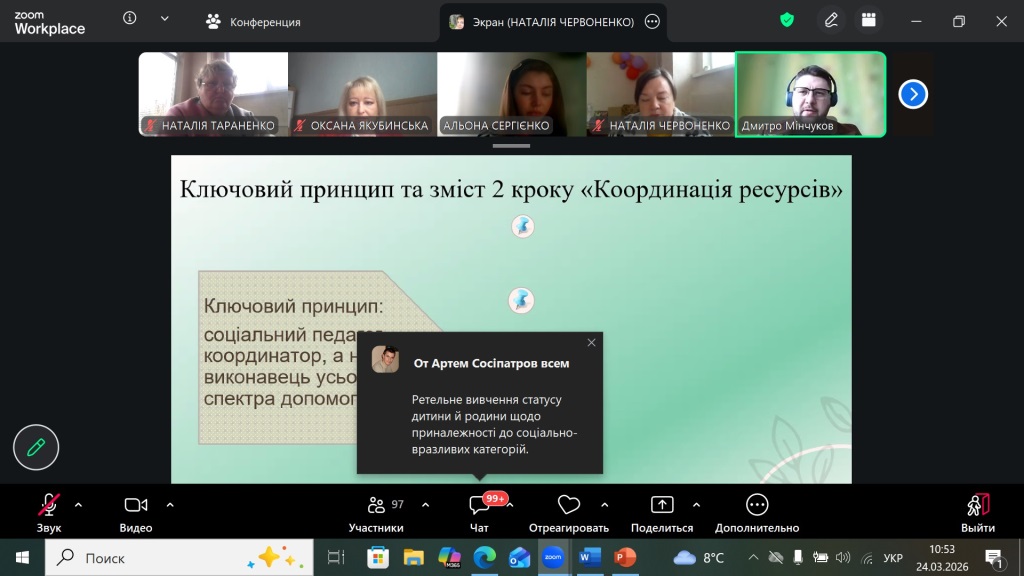
Task: Click the green encryption shield icon
Action: (787, 20)
